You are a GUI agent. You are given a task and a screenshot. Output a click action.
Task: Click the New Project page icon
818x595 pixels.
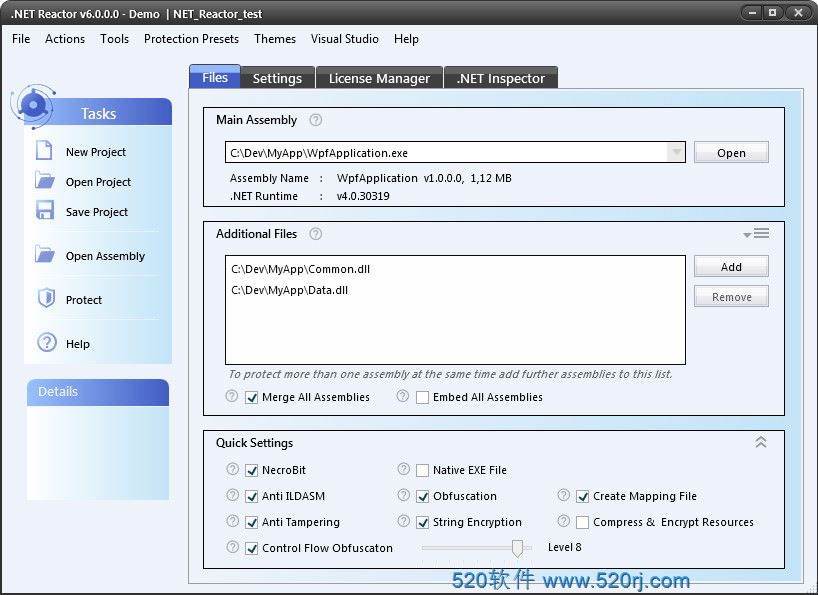point(44,150)
